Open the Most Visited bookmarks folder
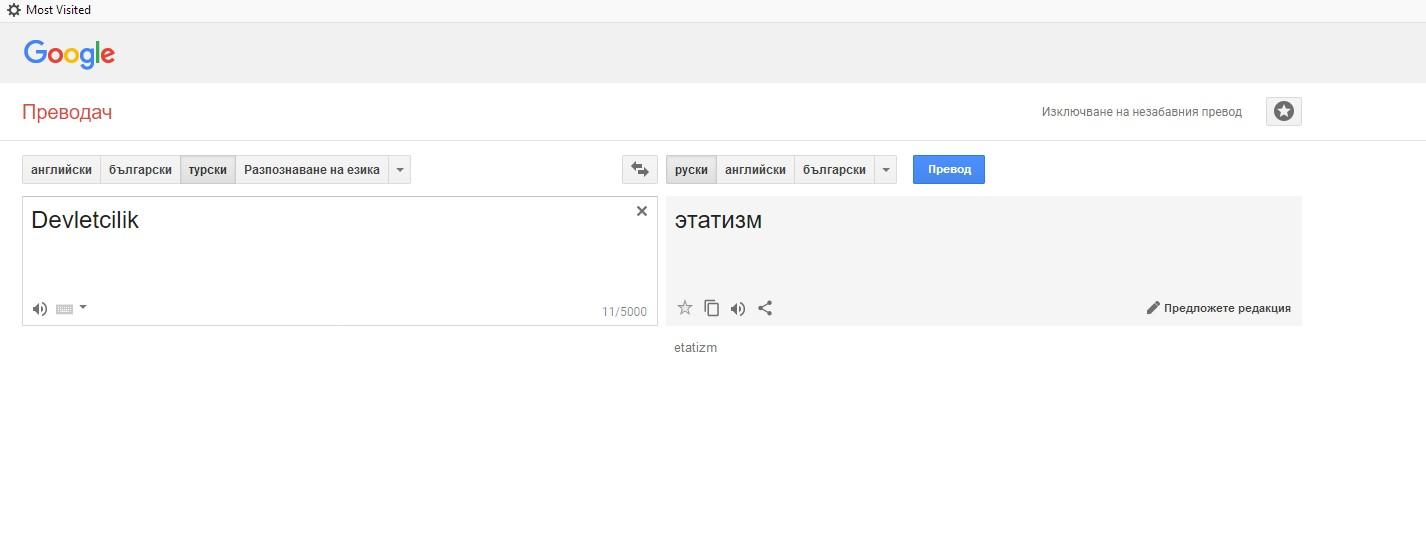Viewport: 1426px width, 544px height. (58, 10)
